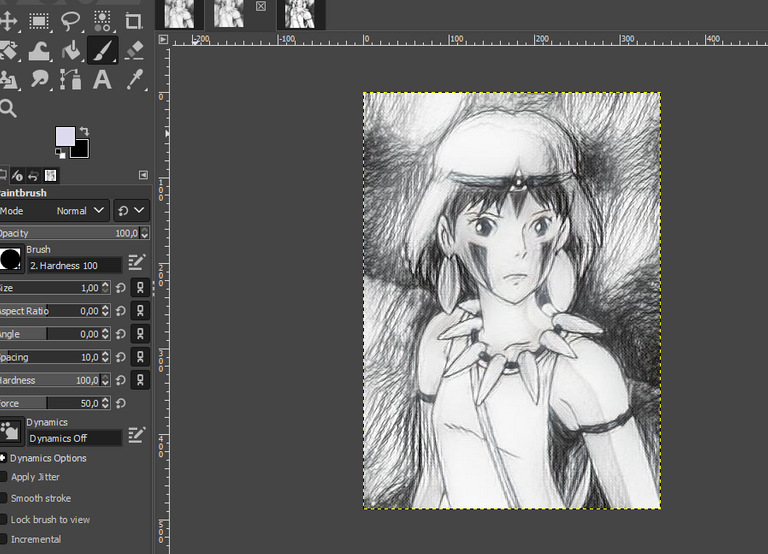Select the Free Select lasso tool
The height and width of the screenshot is (554, 768).
tap(71, 21)
